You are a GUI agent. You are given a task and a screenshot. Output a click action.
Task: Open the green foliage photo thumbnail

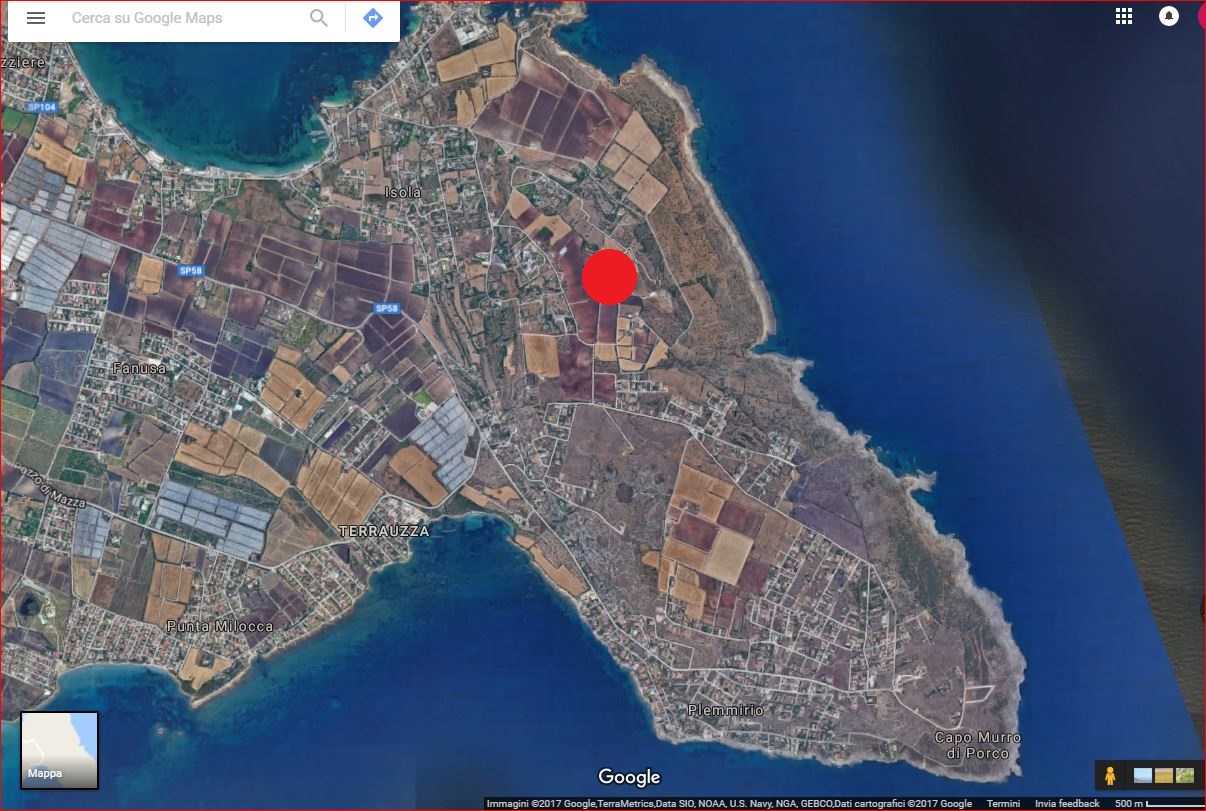pyautogui.click(x=1185, y=775)
